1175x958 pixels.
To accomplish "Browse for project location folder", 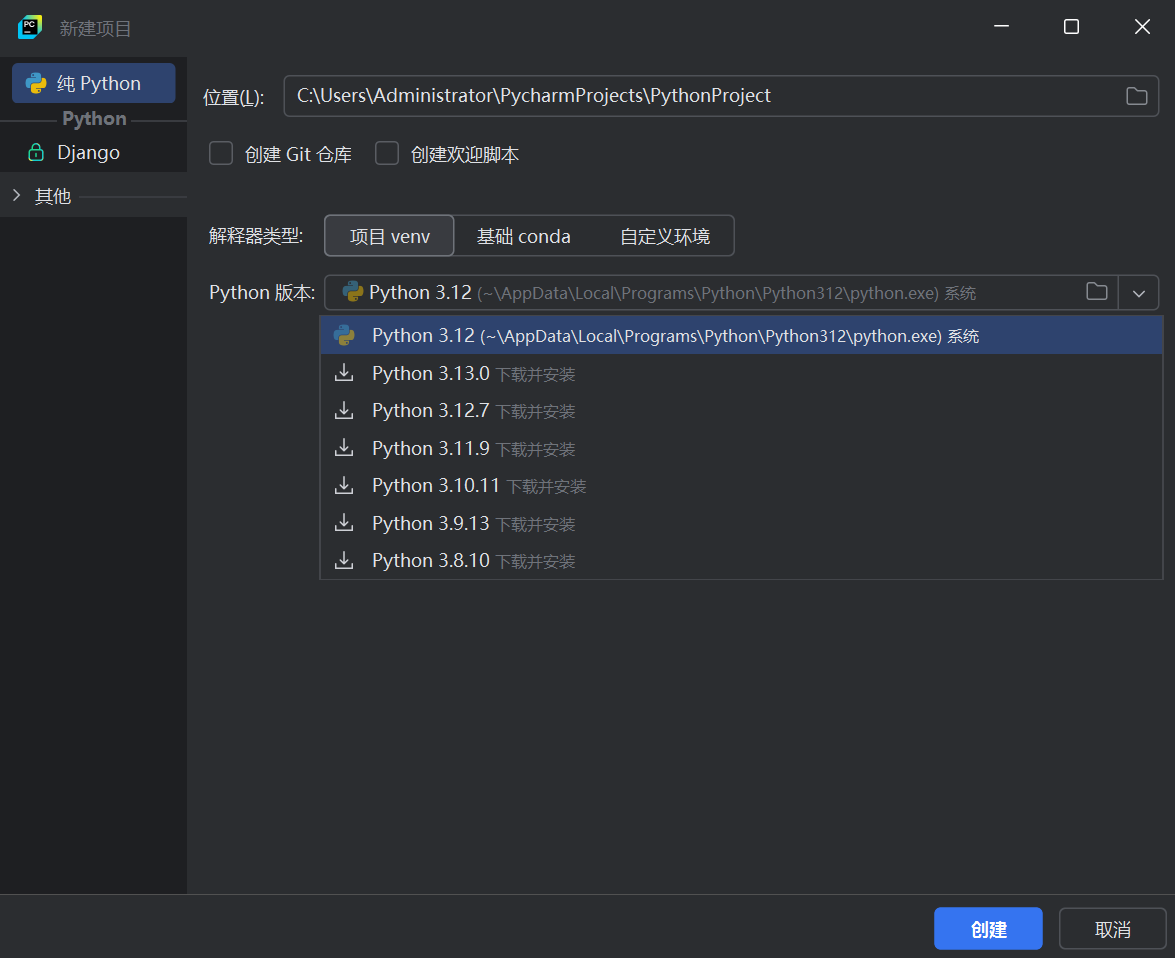I will [x=1136, y=96].
